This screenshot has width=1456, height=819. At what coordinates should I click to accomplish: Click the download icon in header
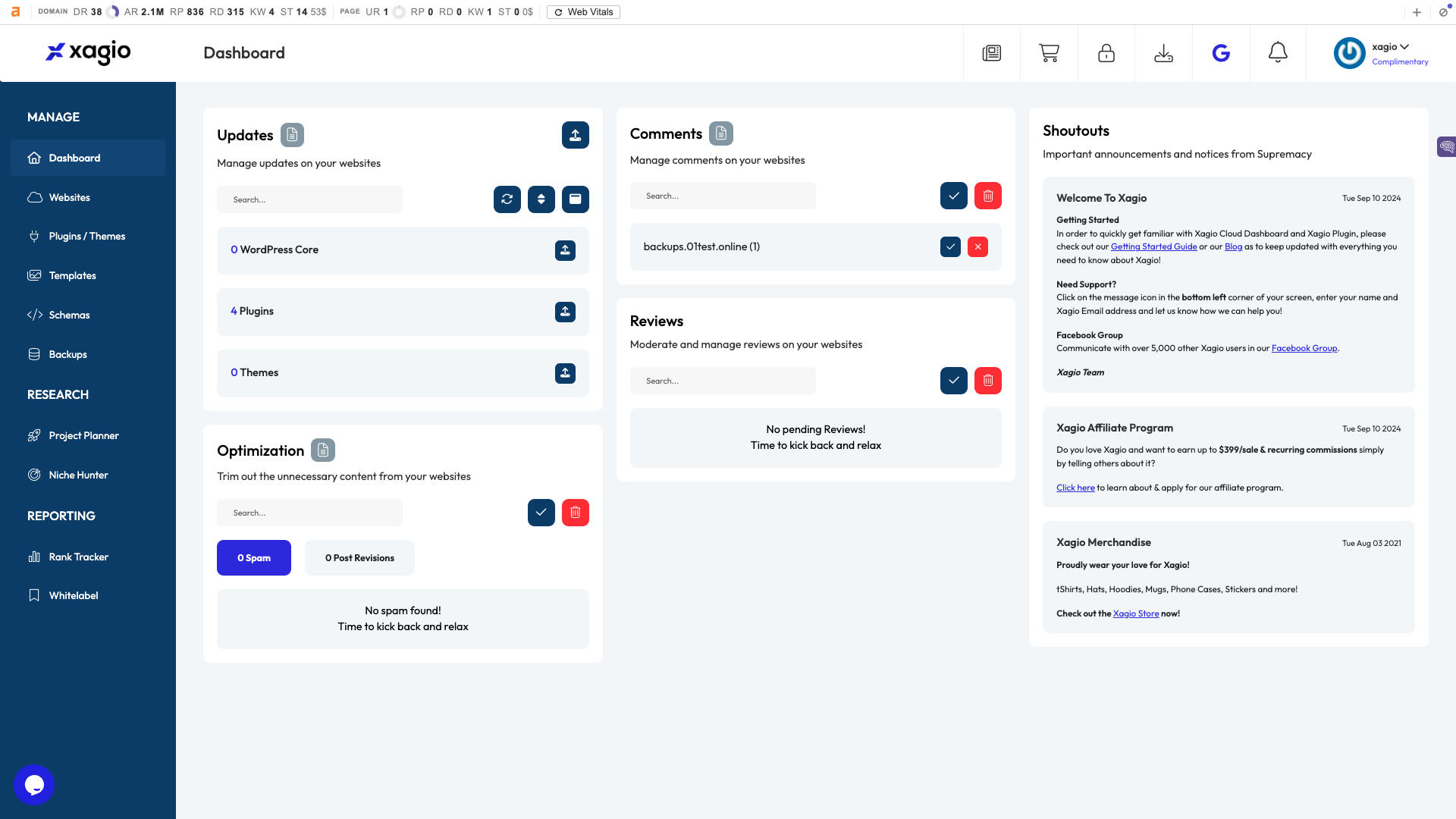[1163, 53]
